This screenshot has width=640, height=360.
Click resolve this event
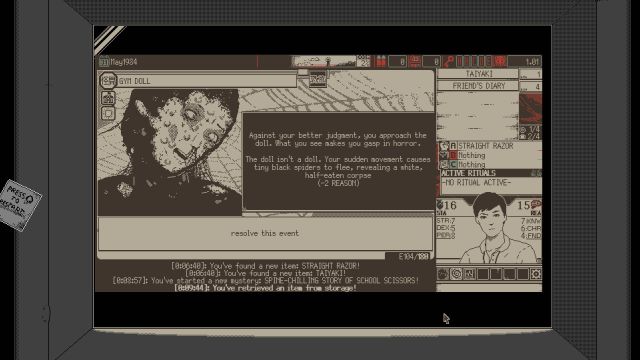point(265,233)
